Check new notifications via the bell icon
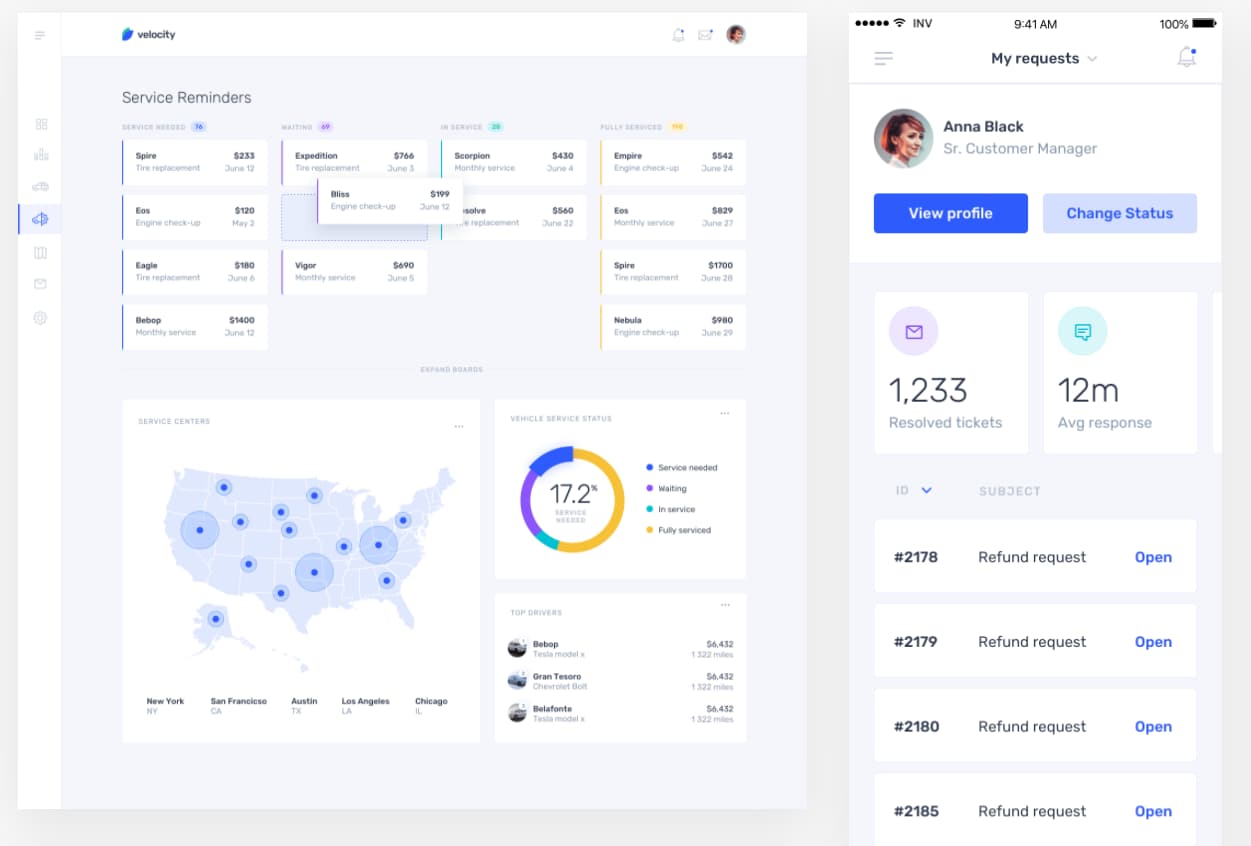Image resolution: width=1251 pixels, height=846 pixels. tap(1186, 57)
